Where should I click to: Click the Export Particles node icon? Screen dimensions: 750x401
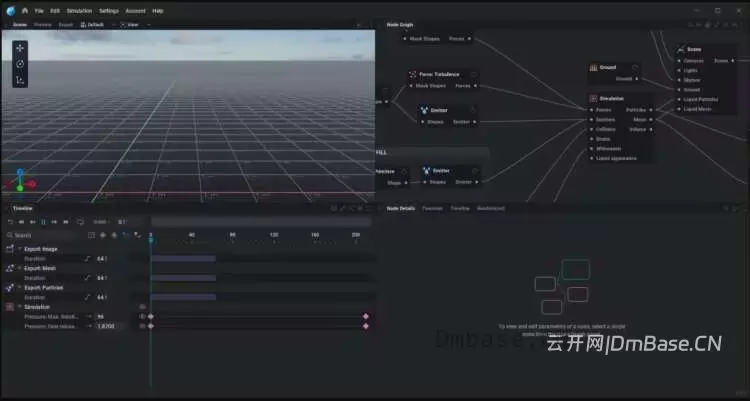10,288
